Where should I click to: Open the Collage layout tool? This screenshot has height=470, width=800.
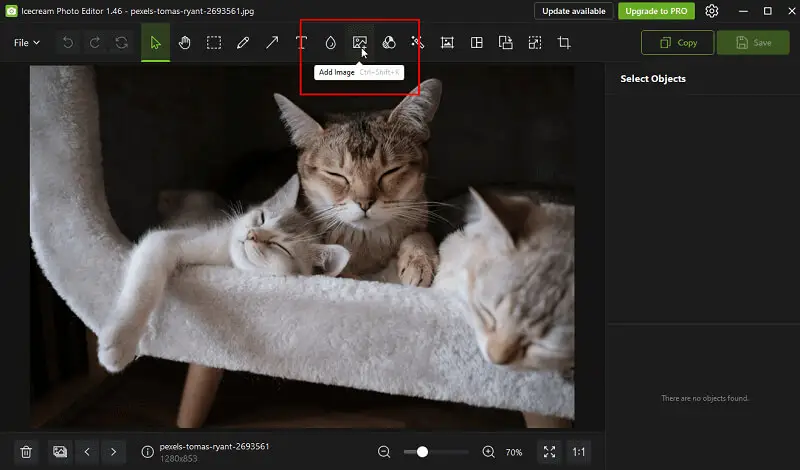[477, 43]
